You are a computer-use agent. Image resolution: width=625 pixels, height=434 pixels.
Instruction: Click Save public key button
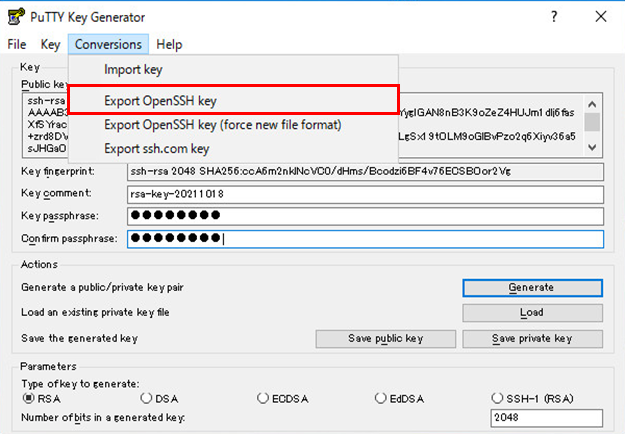[x=385, y=339]
